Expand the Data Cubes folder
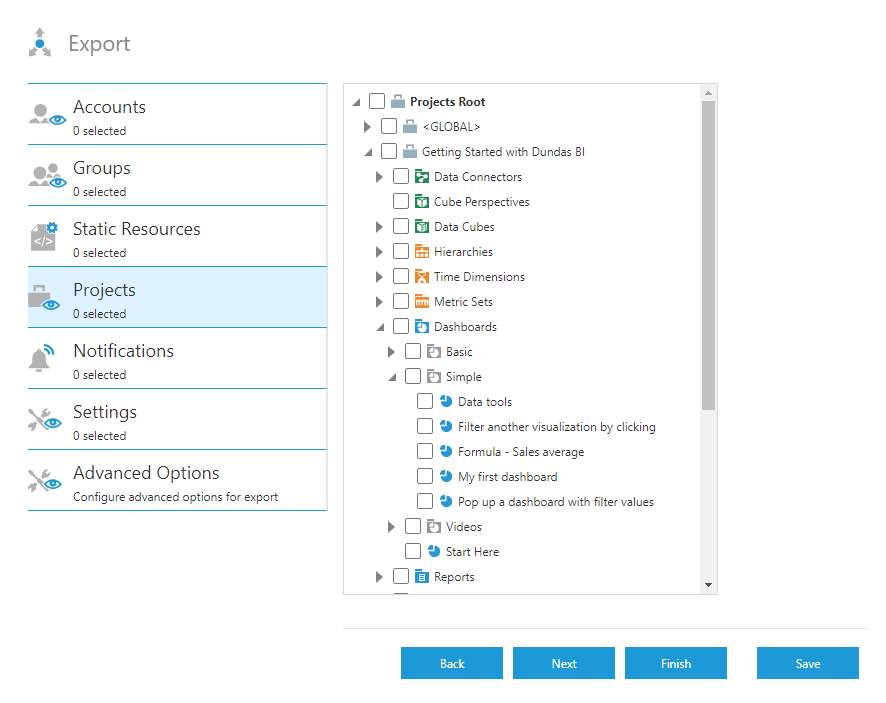 tap(379, 227)
